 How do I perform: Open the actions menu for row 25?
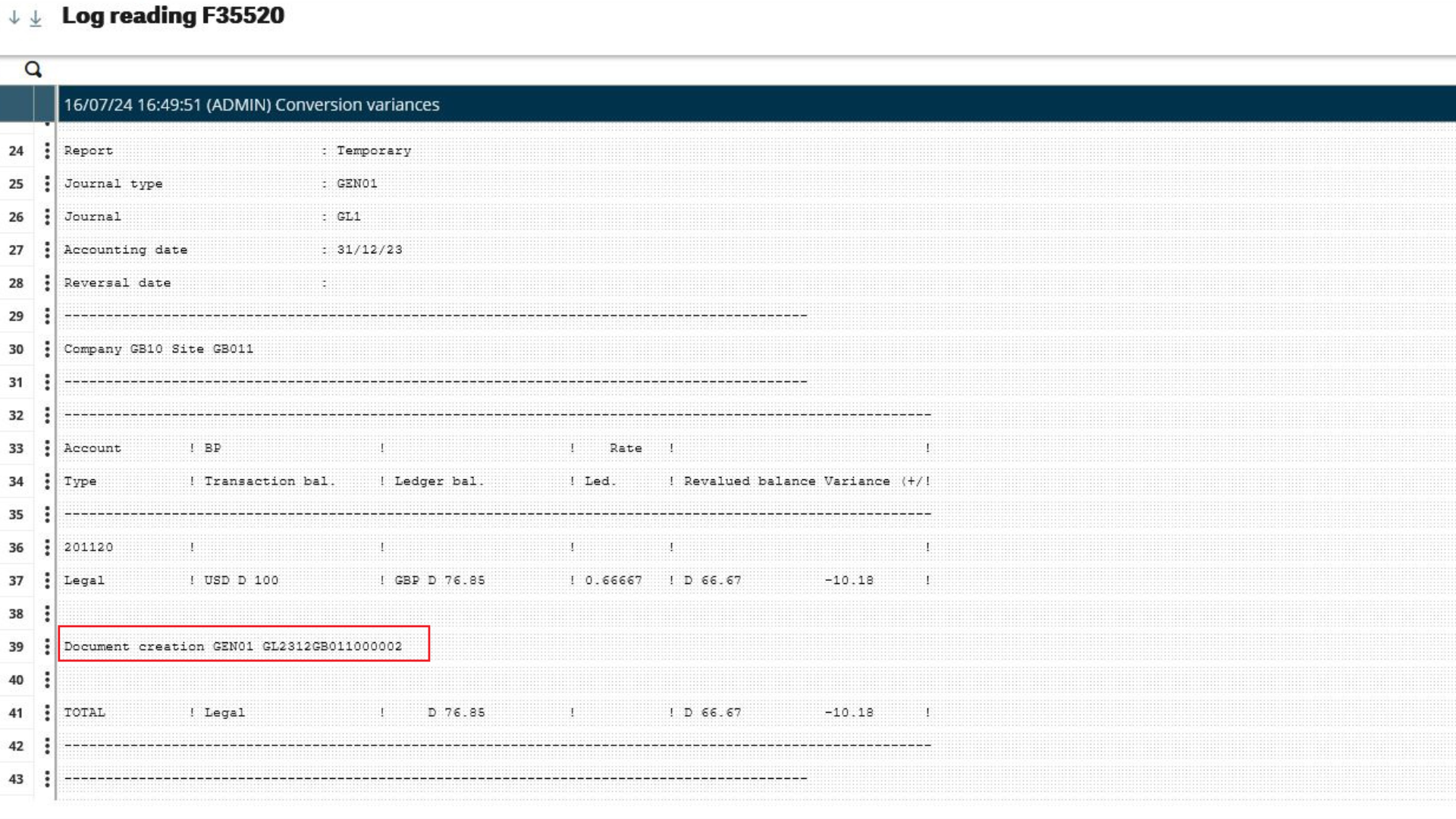click(47, 184)
